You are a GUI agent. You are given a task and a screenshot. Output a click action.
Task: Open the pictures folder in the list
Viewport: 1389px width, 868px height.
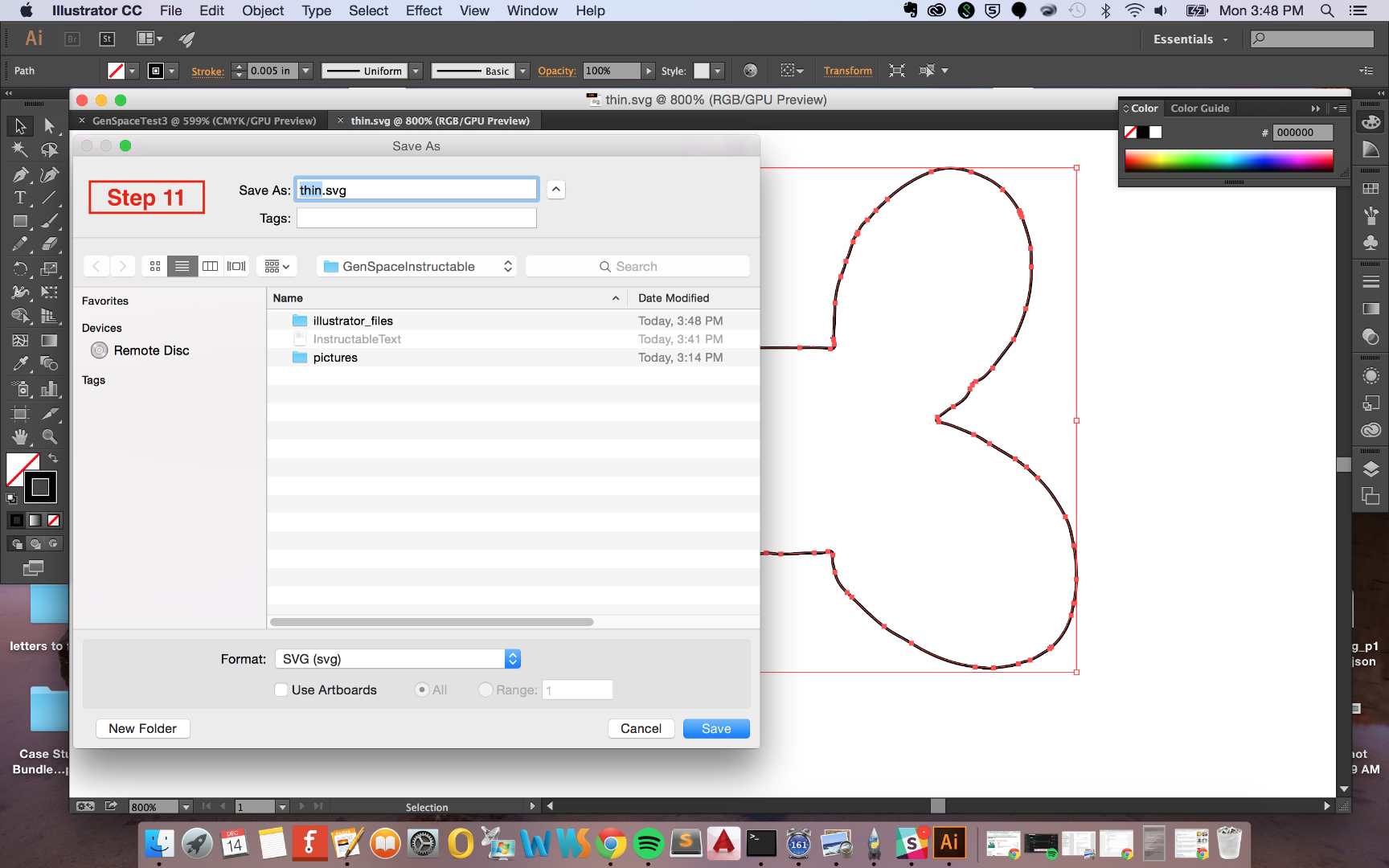334,357
